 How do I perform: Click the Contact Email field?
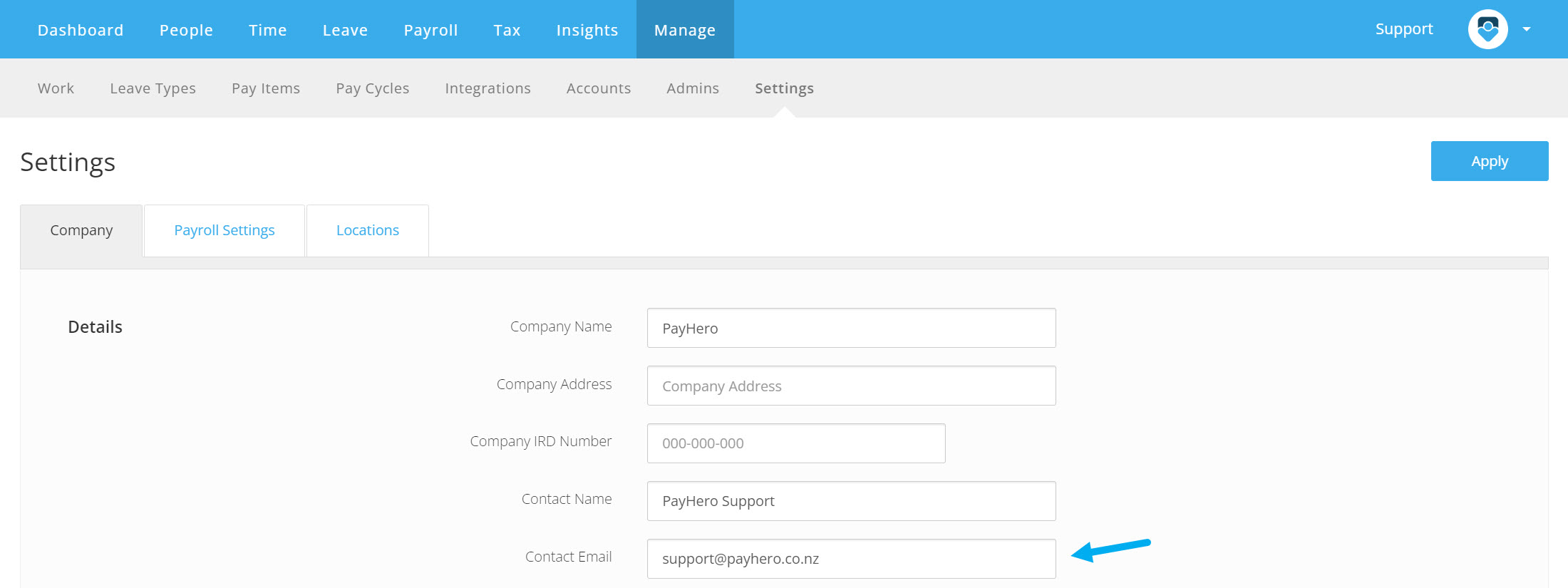[x=851, y=559]
